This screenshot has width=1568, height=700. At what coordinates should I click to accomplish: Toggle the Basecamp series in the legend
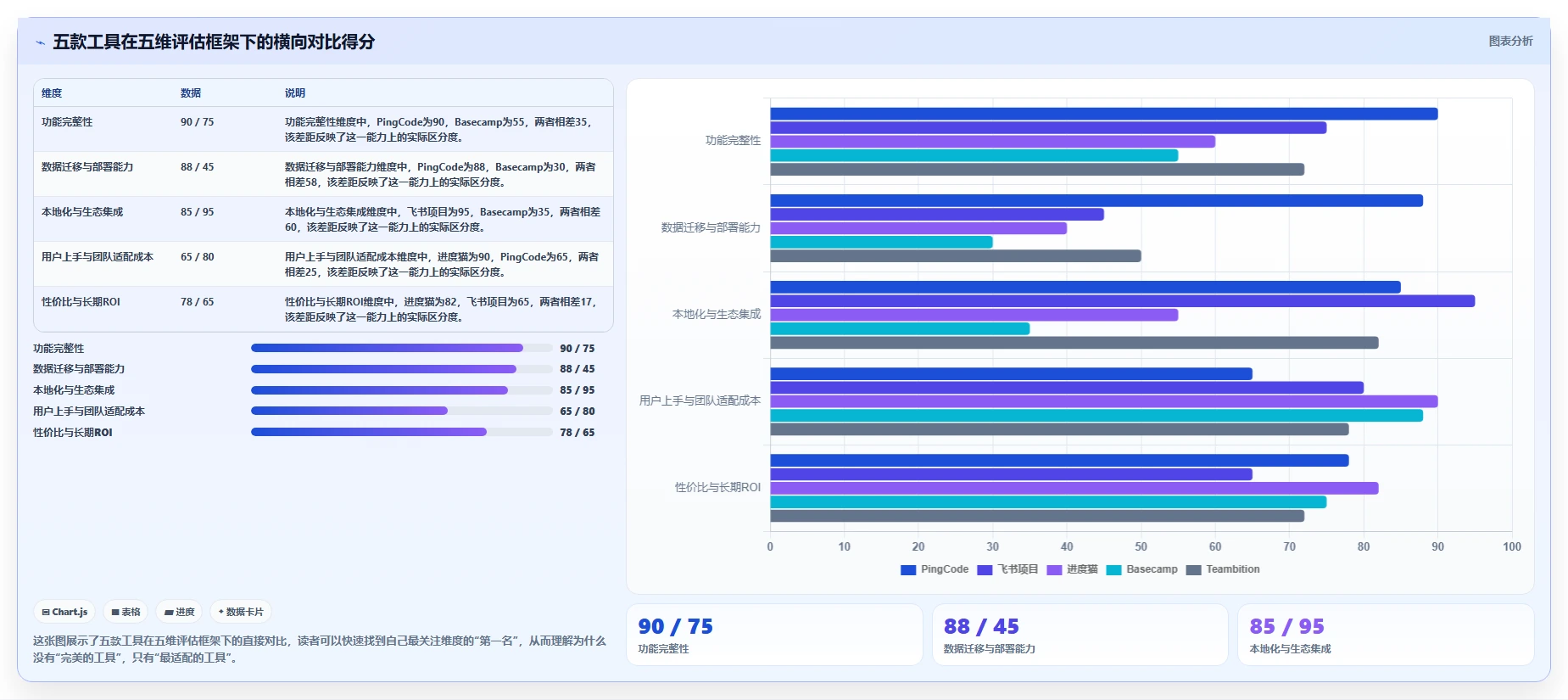point(1141,569)
